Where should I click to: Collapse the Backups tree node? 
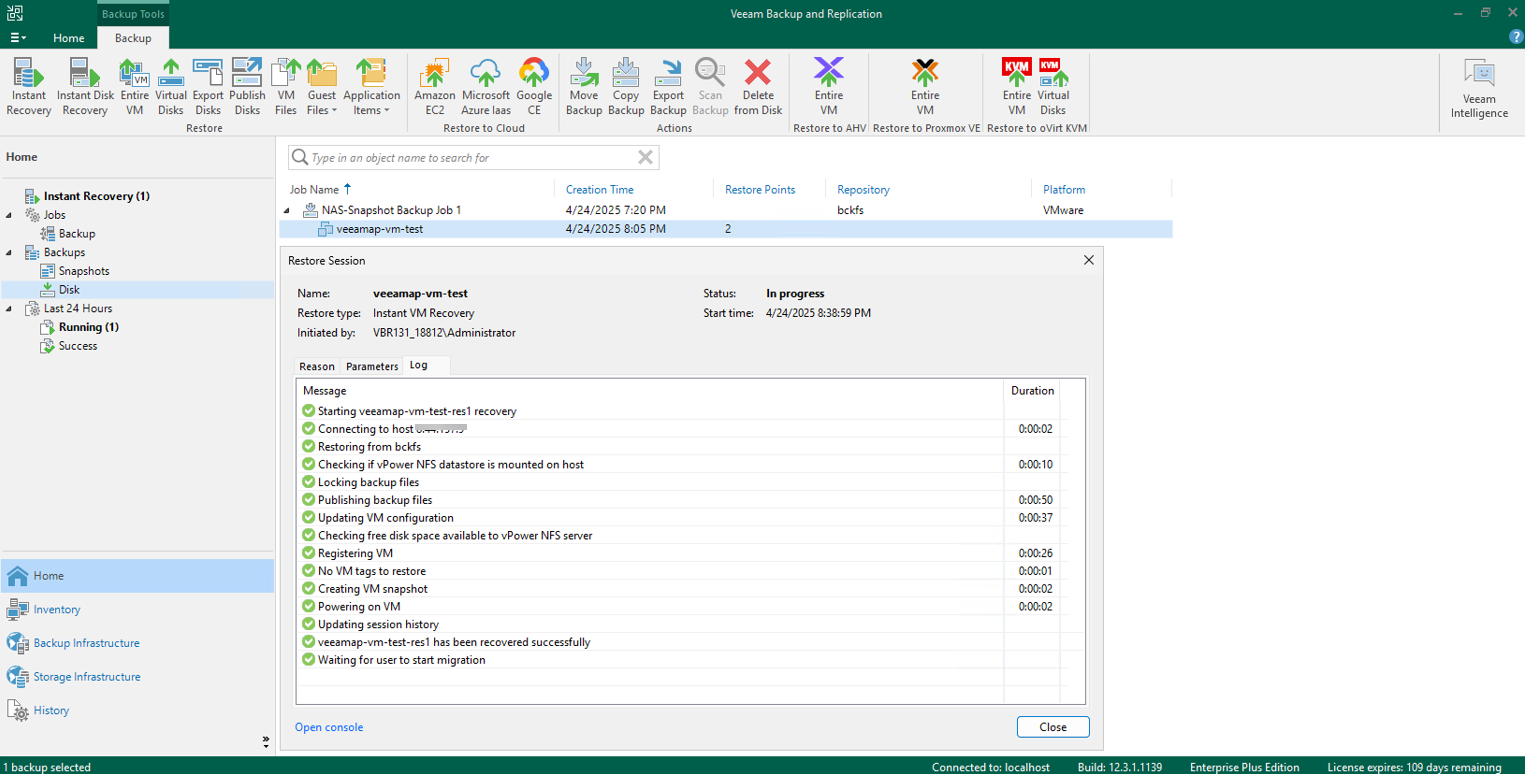(10, 252)
